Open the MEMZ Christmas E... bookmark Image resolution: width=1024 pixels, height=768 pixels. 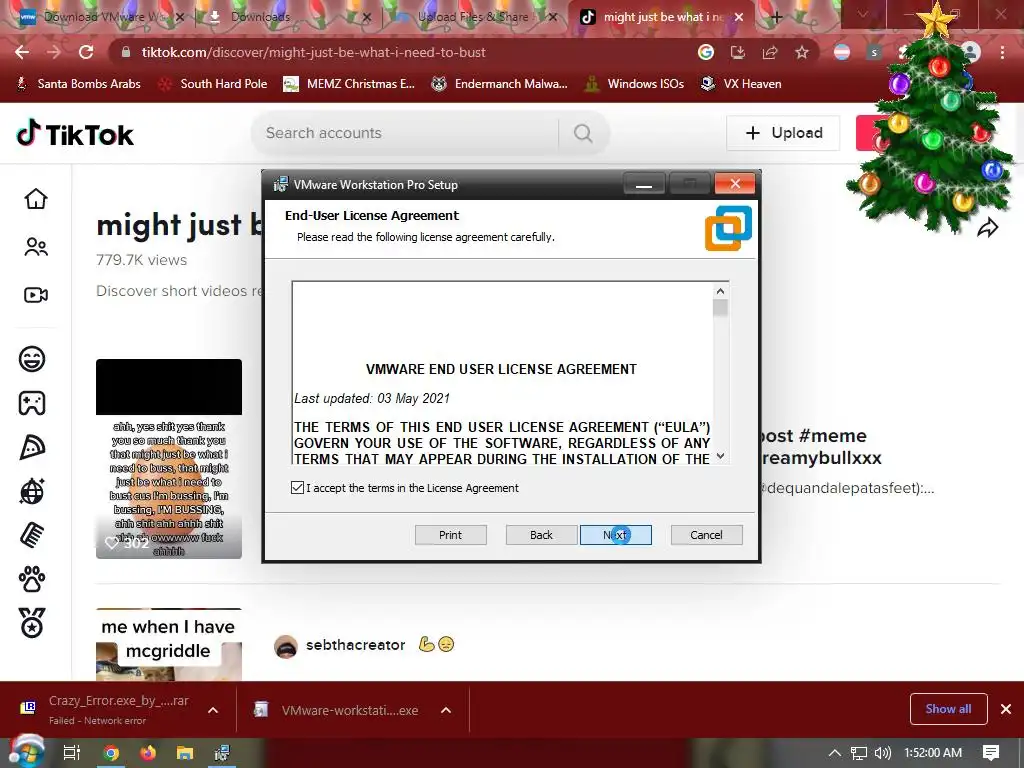pyautogui.click(x=349, y=84)
